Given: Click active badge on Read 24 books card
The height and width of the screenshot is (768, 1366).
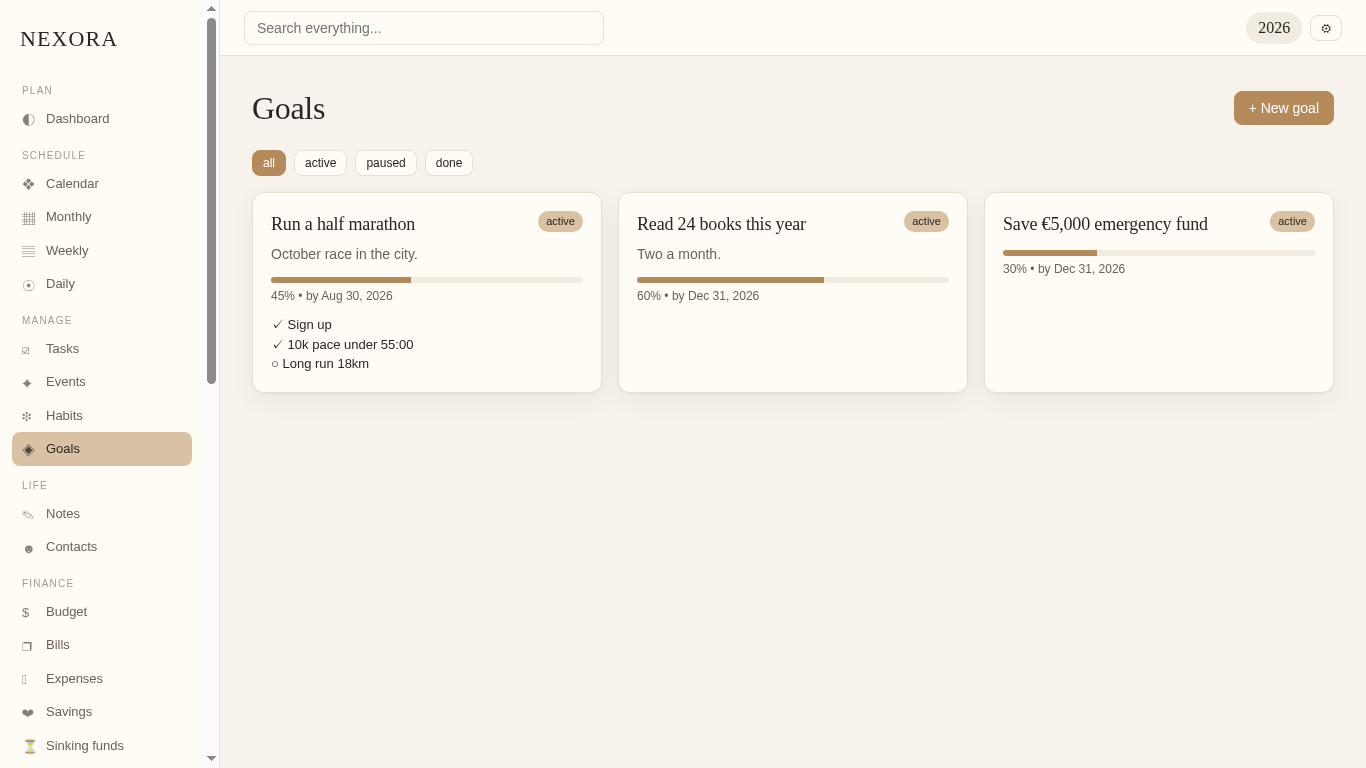Looking at the screenshot, I should pos(926,222).
